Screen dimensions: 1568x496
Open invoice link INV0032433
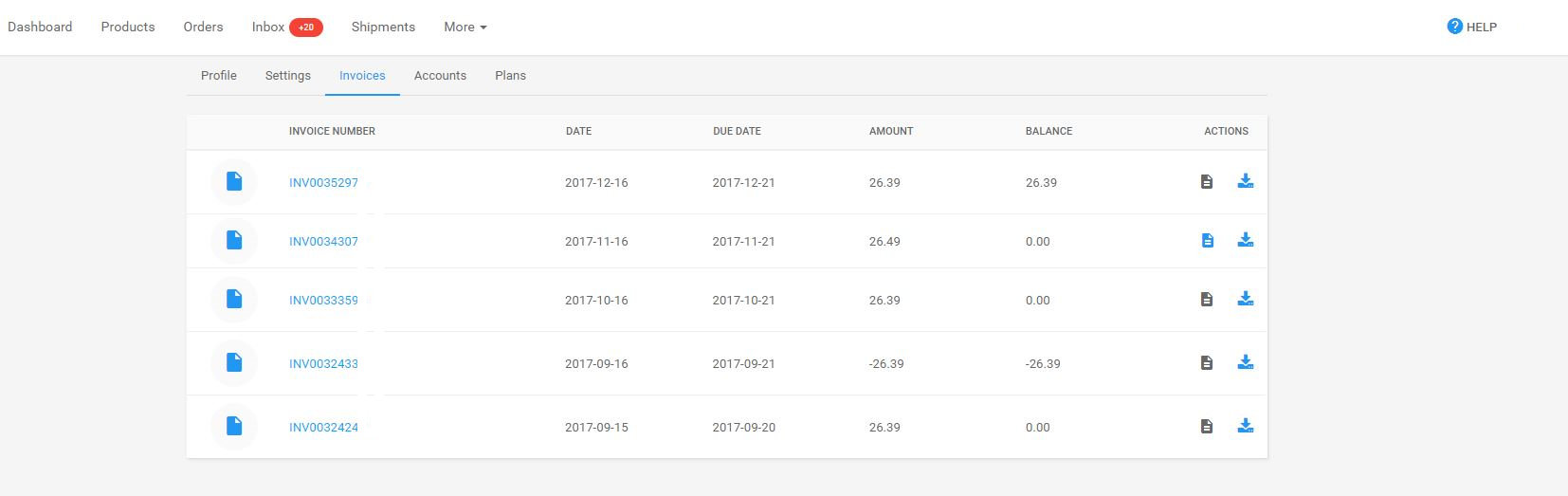point(323,364)
